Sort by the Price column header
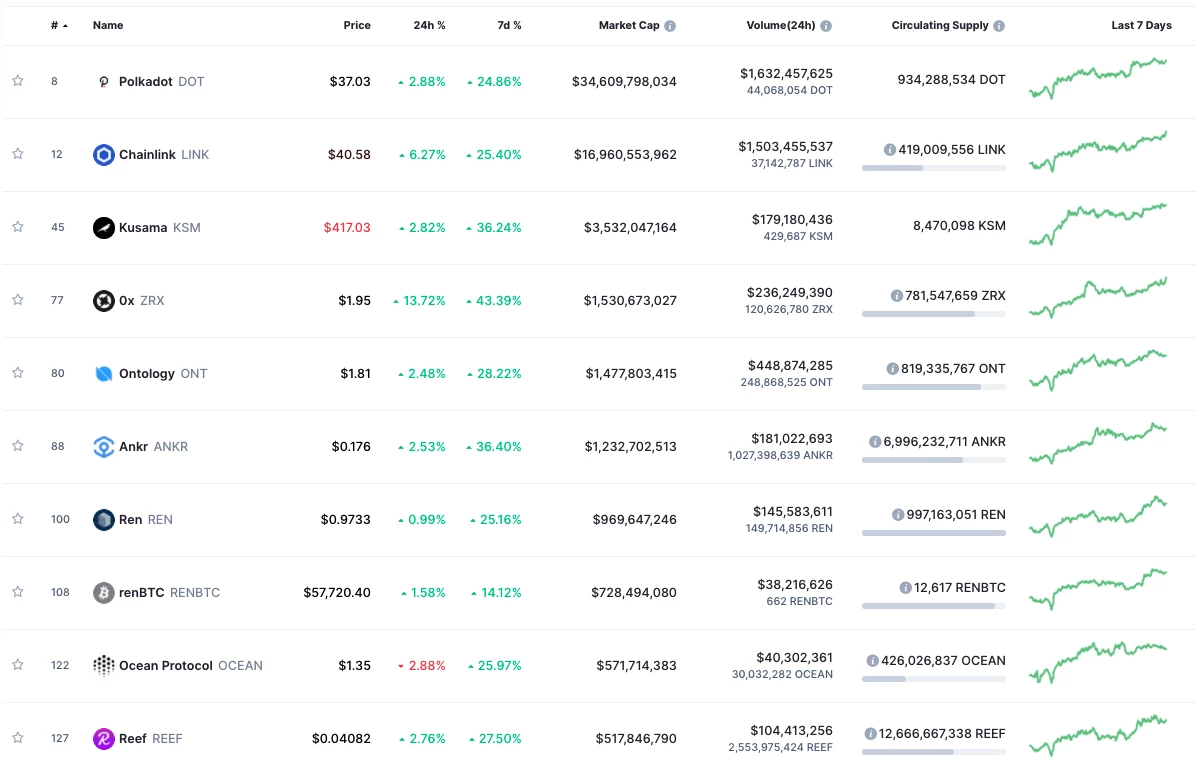 tap(357, 25)
